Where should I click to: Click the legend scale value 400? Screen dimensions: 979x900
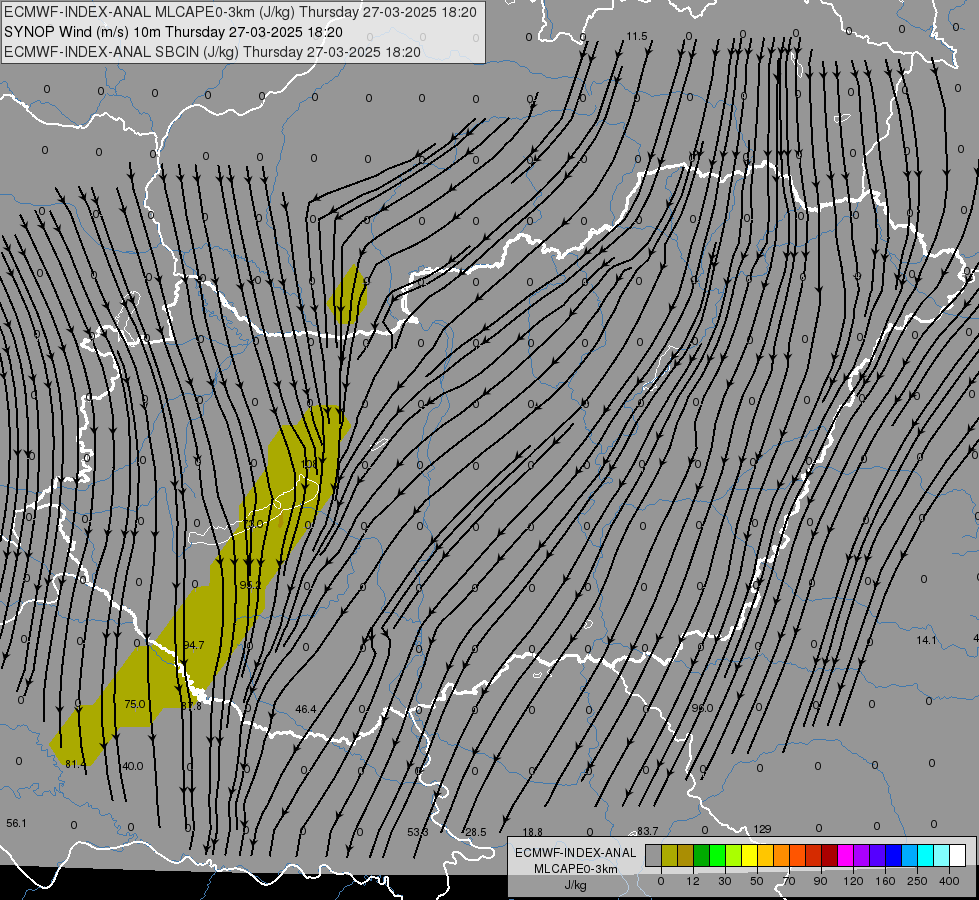click(x=949, y=881)
